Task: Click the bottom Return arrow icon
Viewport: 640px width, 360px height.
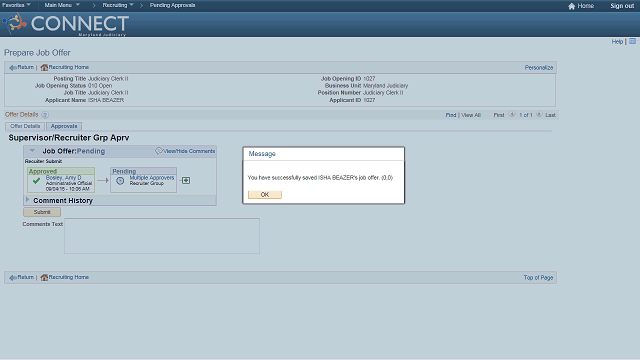Action: pos(13,278)
